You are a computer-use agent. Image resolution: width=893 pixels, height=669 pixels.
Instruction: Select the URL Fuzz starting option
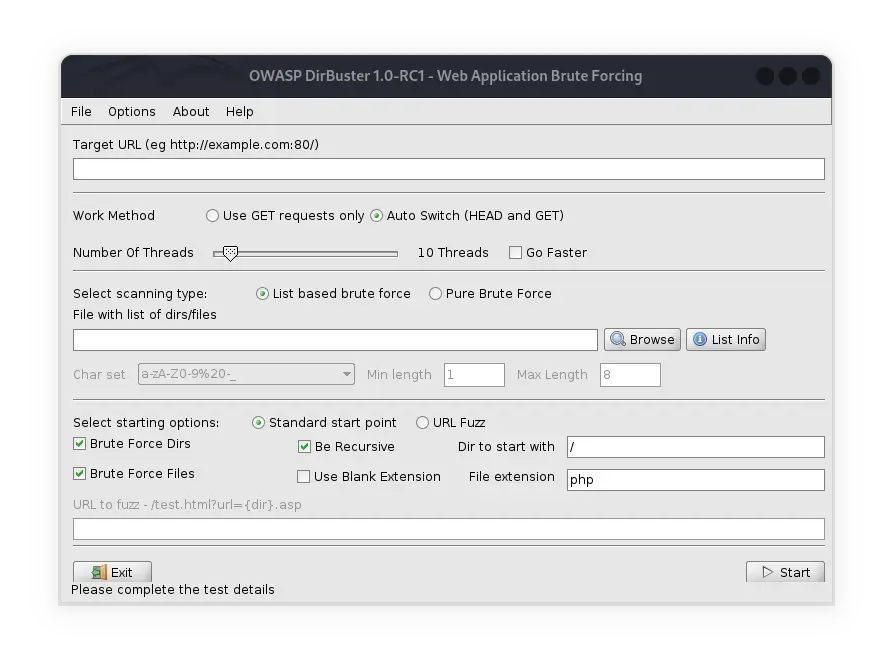(423, 423)
